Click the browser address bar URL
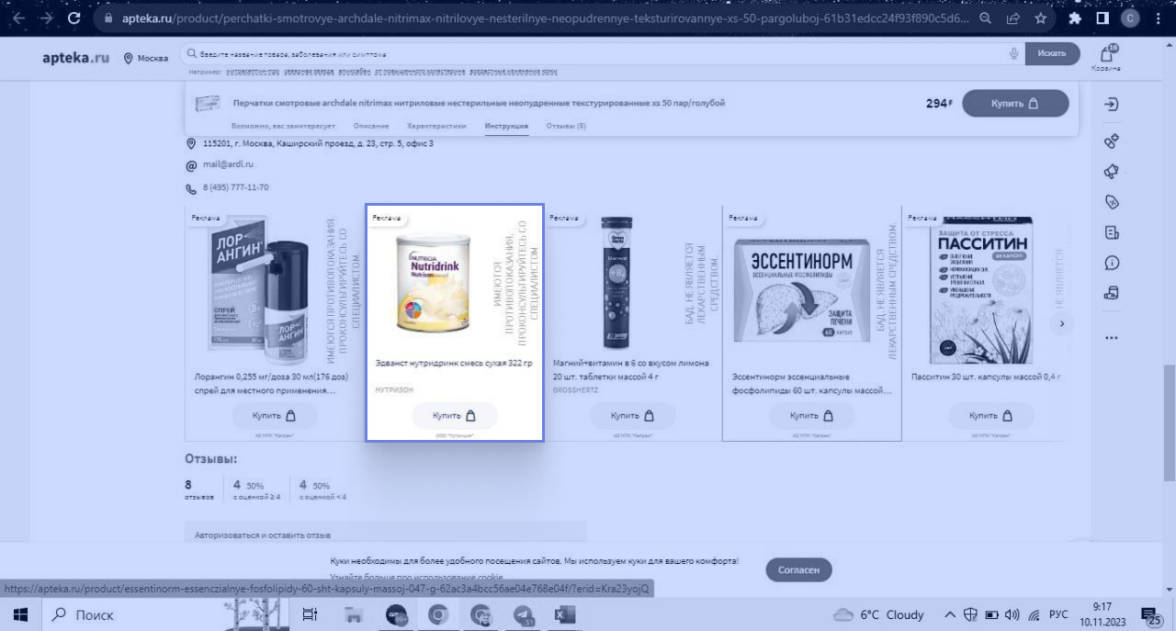The height and width of the screenshot is (631, 1176). (544, 18)
